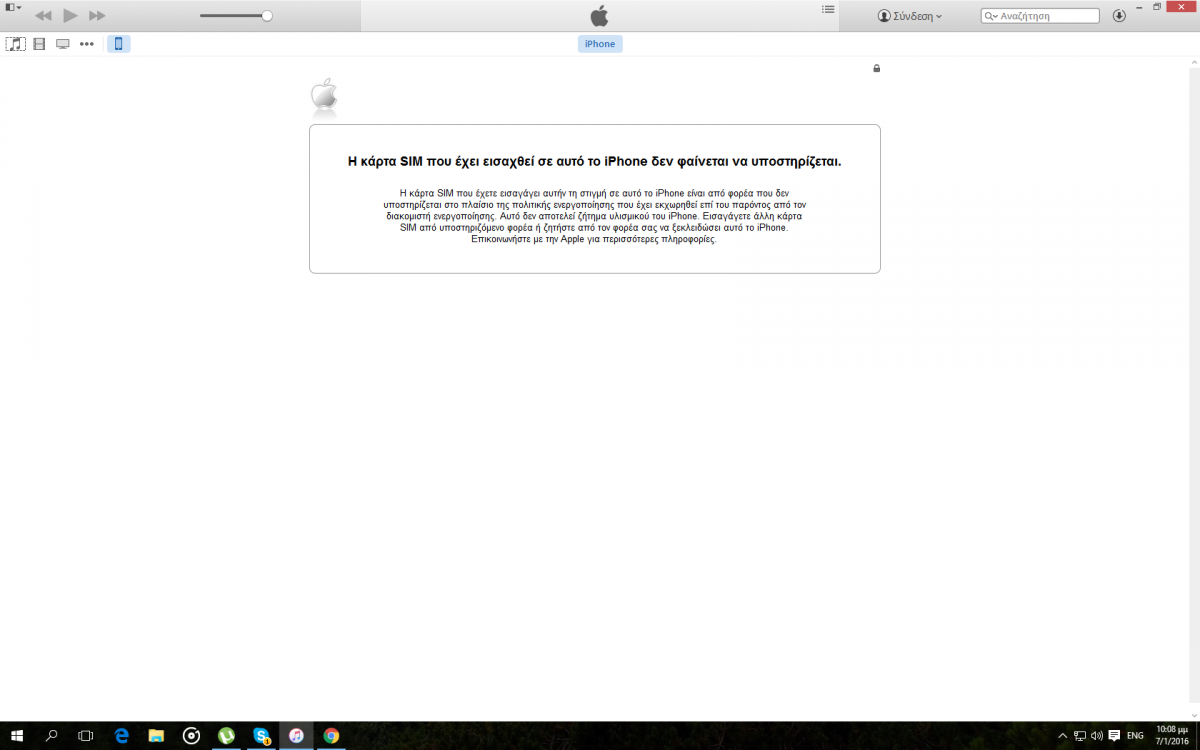1200x750 pixels.
Task: Adjust the volume slider knob
Action: 267,16
